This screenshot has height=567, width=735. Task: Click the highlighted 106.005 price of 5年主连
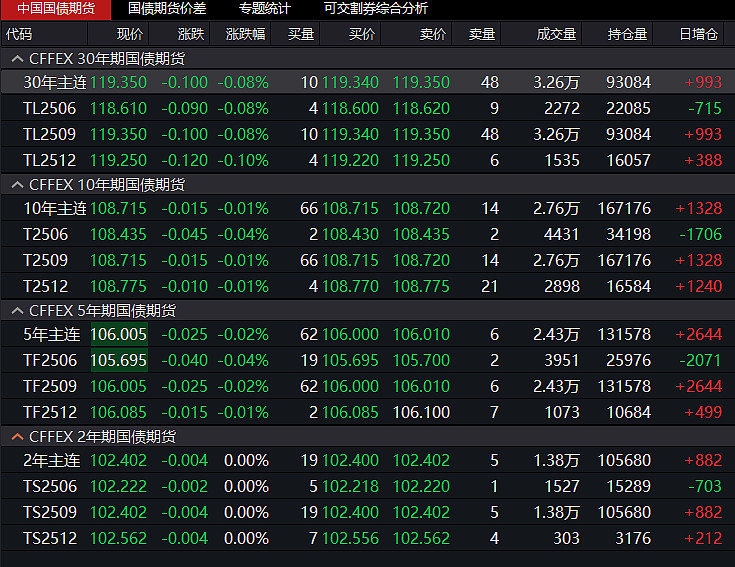(119, 335)
